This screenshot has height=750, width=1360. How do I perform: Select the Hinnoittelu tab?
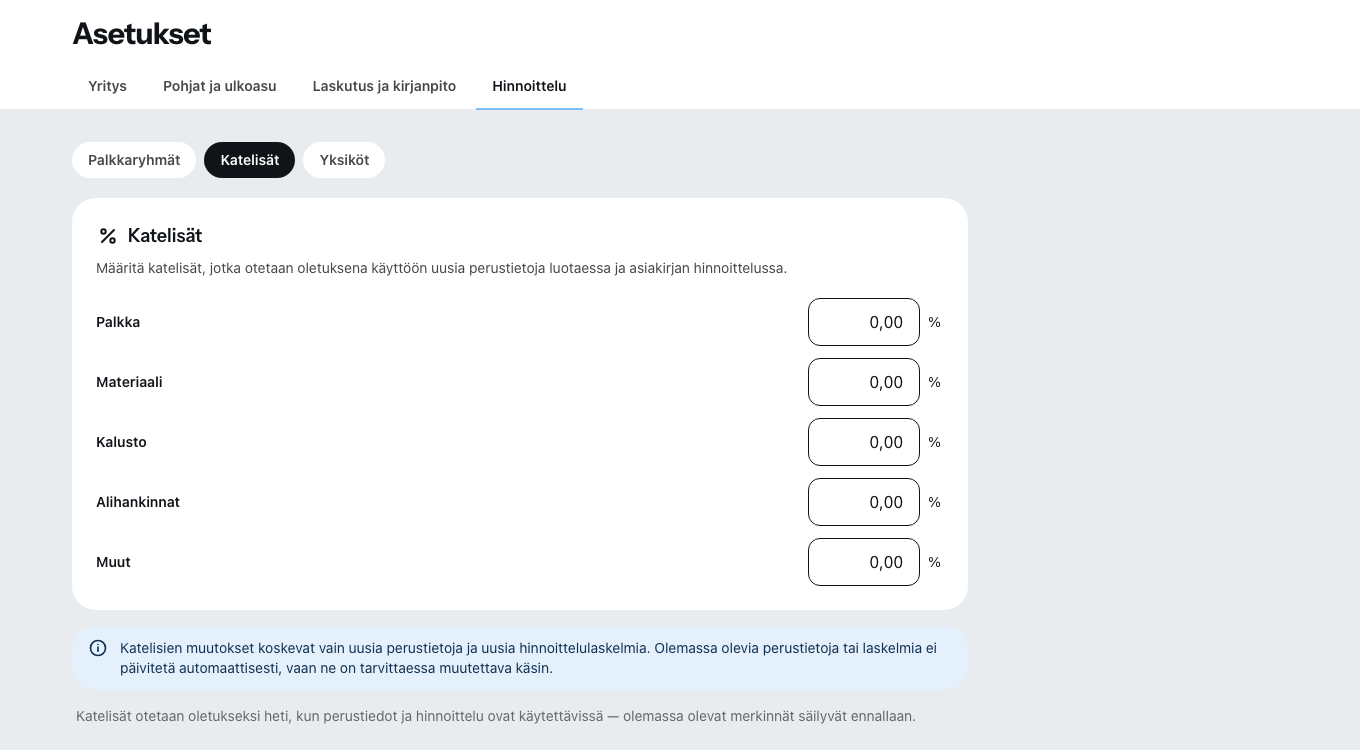coord(529,86)
